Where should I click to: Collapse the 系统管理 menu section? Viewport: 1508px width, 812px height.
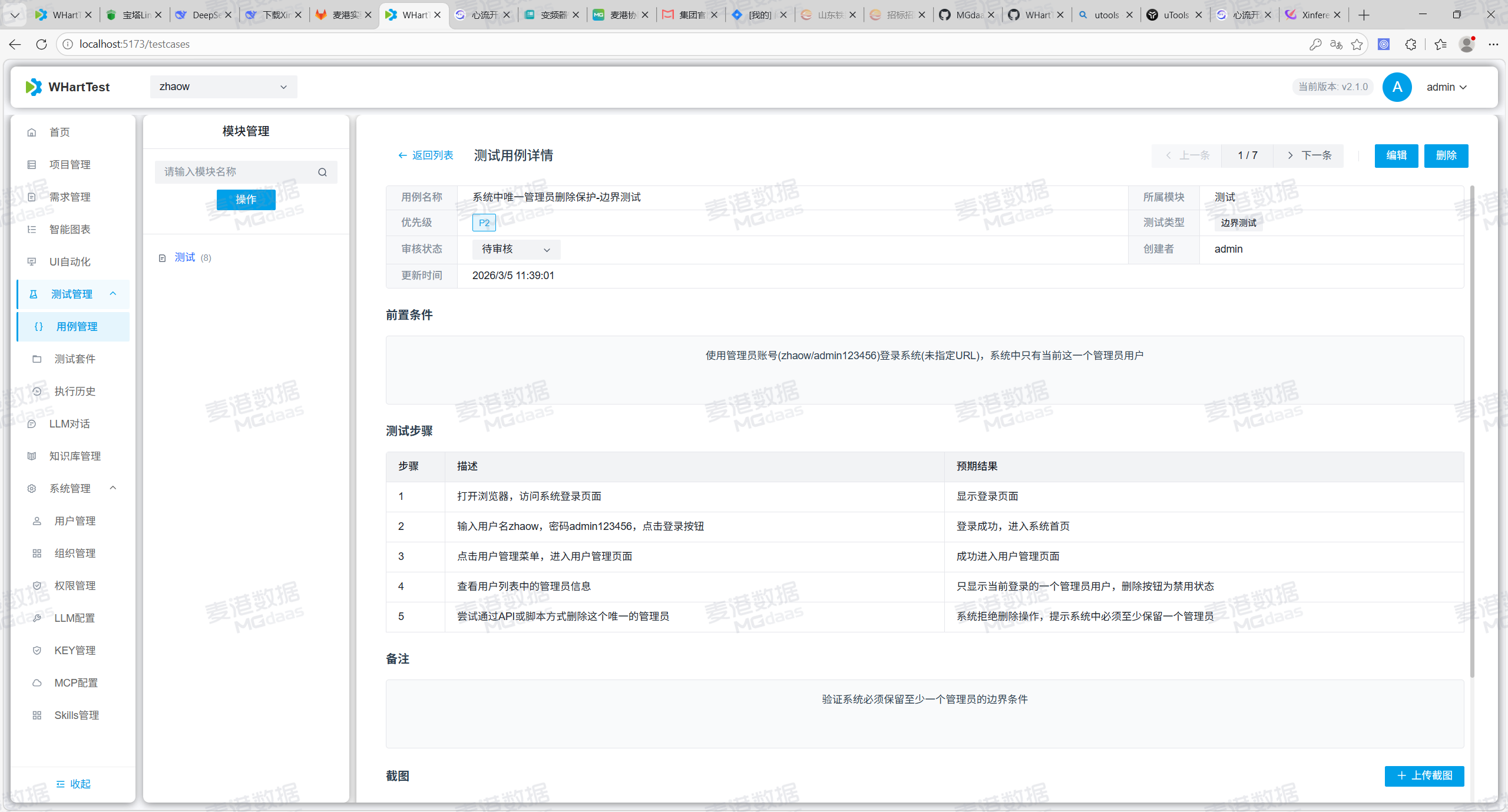[x=113, y=488]
